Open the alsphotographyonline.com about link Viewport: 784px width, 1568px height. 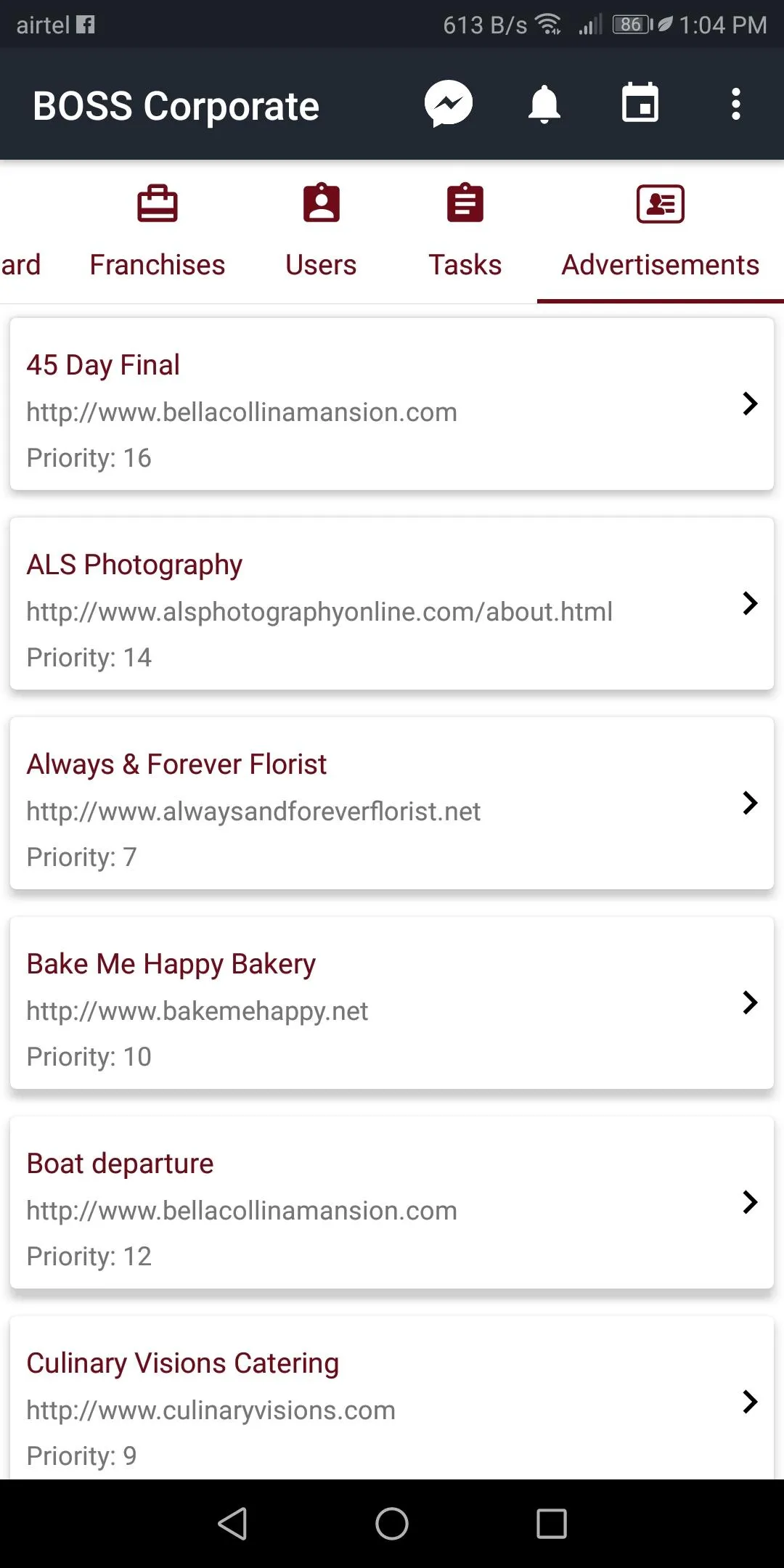click(319, 612)
